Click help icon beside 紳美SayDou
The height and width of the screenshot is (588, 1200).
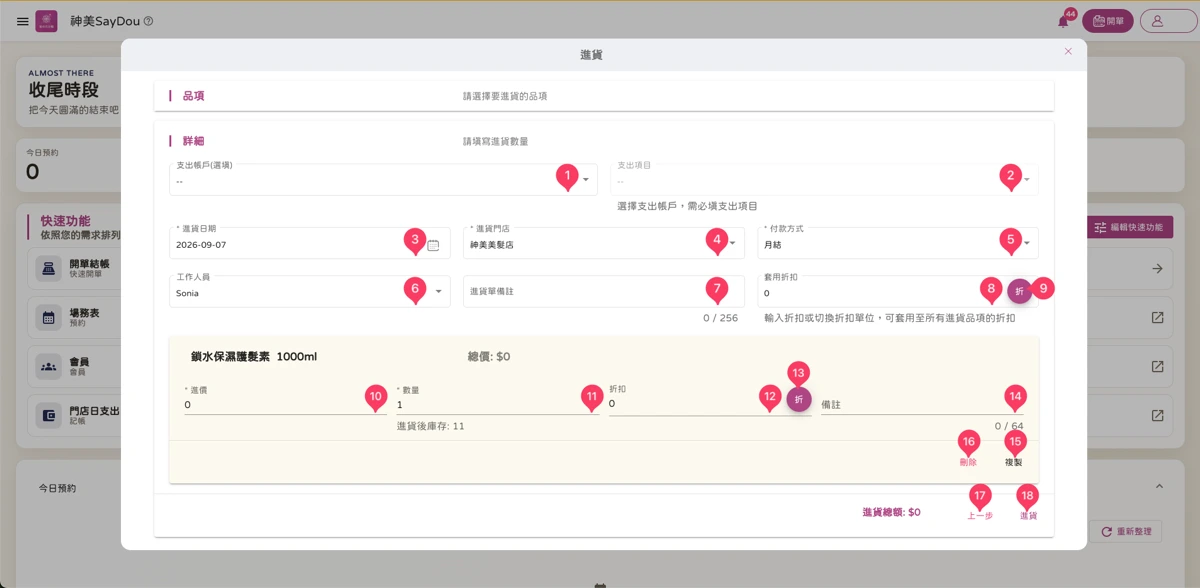point(149,21)
